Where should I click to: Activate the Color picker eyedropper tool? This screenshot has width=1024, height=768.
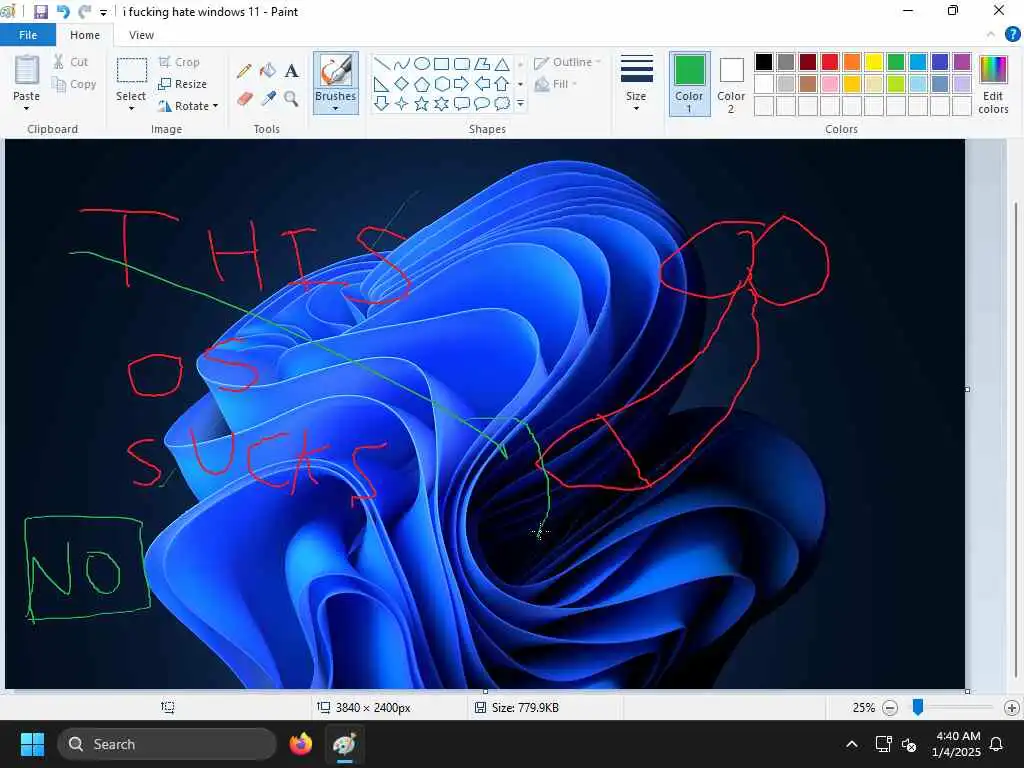click(x=268, y=99)
